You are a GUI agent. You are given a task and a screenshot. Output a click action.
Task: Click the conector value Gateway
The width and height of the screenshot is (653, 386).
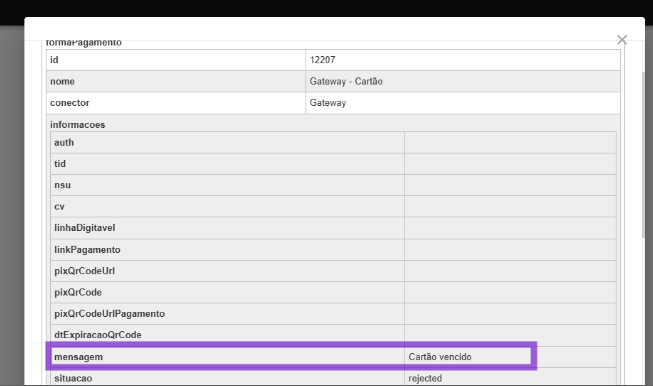pos(328,103)
